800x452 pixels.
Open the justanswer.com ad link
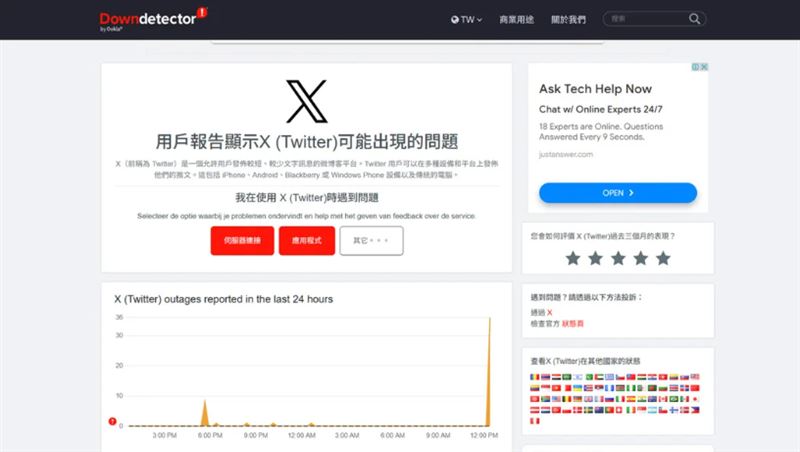pos(566,154)
